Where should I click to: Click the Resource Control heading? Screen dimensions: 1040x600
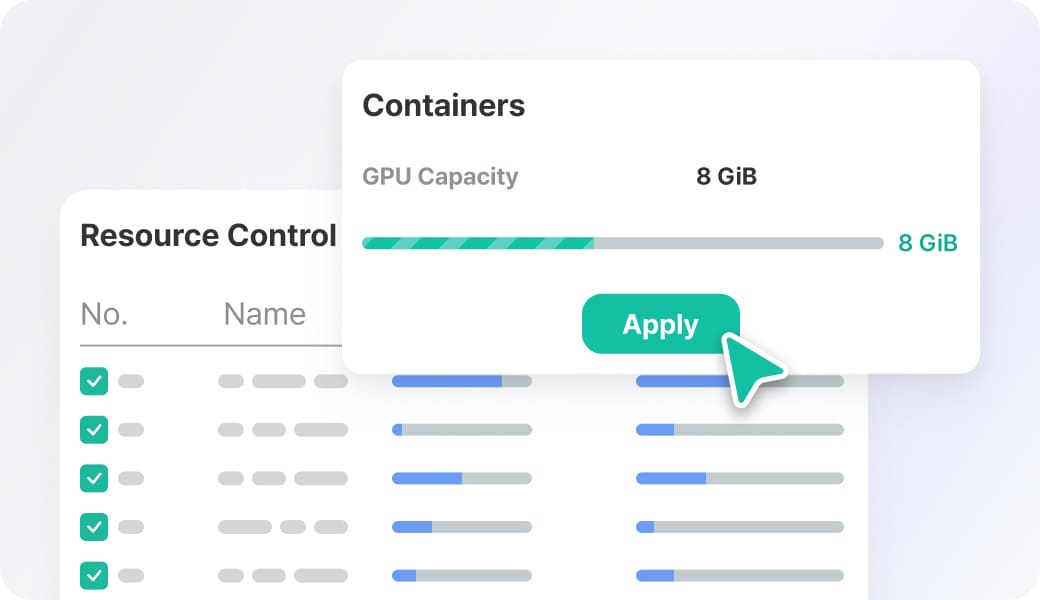208,235
